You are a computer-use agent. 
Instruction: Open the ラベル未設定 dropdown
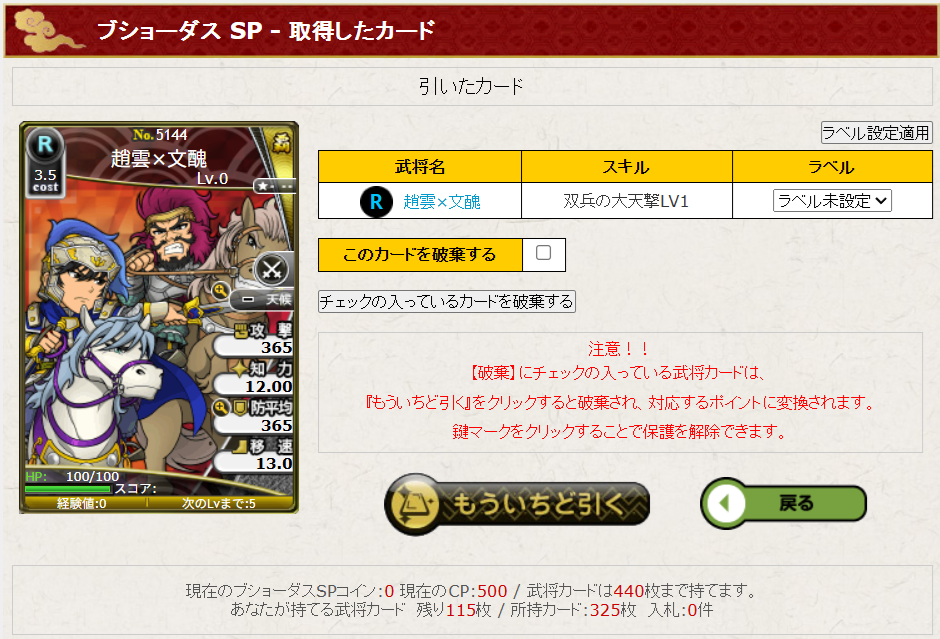point(832,200)
